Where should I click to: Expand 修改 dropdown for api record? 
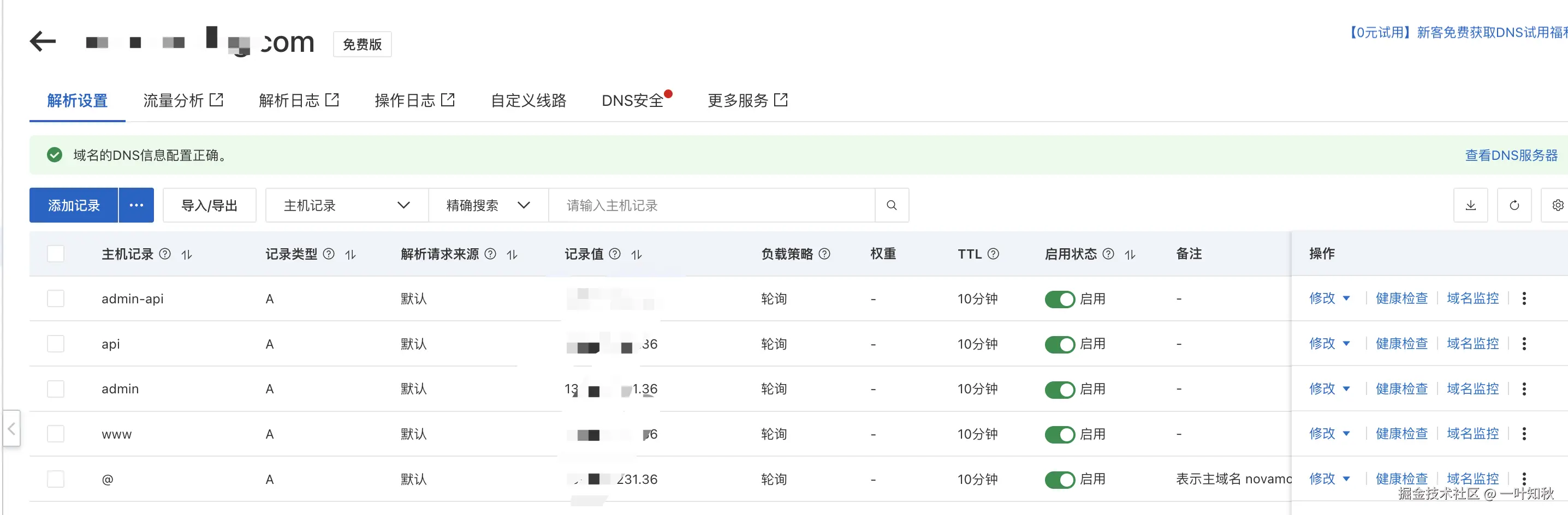(1346, 344)
